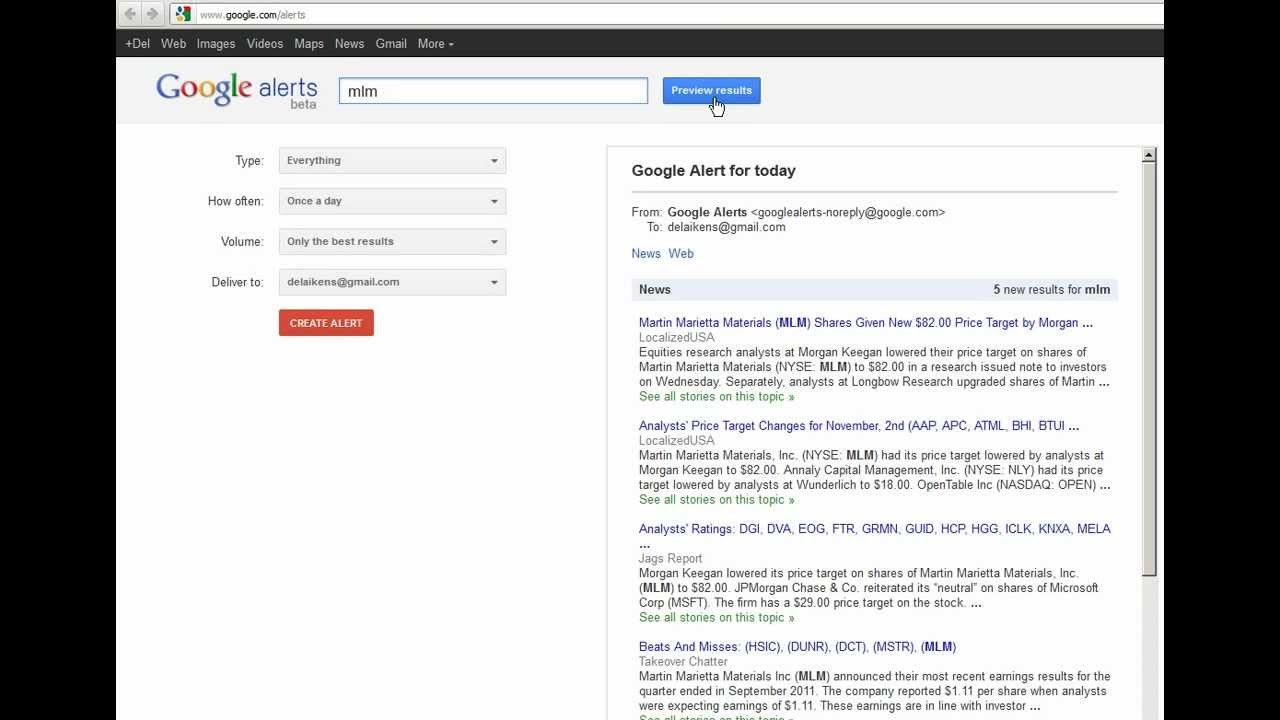This screenshot has height=720, width=1280.
Task: Open Analysts' Ratings DGI, DVA article
Action: [875, 529]
